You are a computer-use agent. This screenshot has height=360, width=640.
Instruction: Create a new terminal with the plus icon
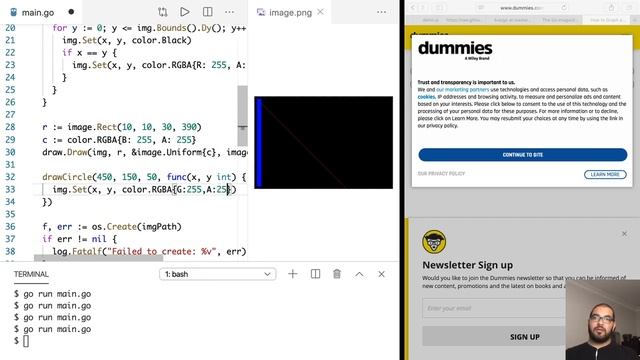point(293,274)
